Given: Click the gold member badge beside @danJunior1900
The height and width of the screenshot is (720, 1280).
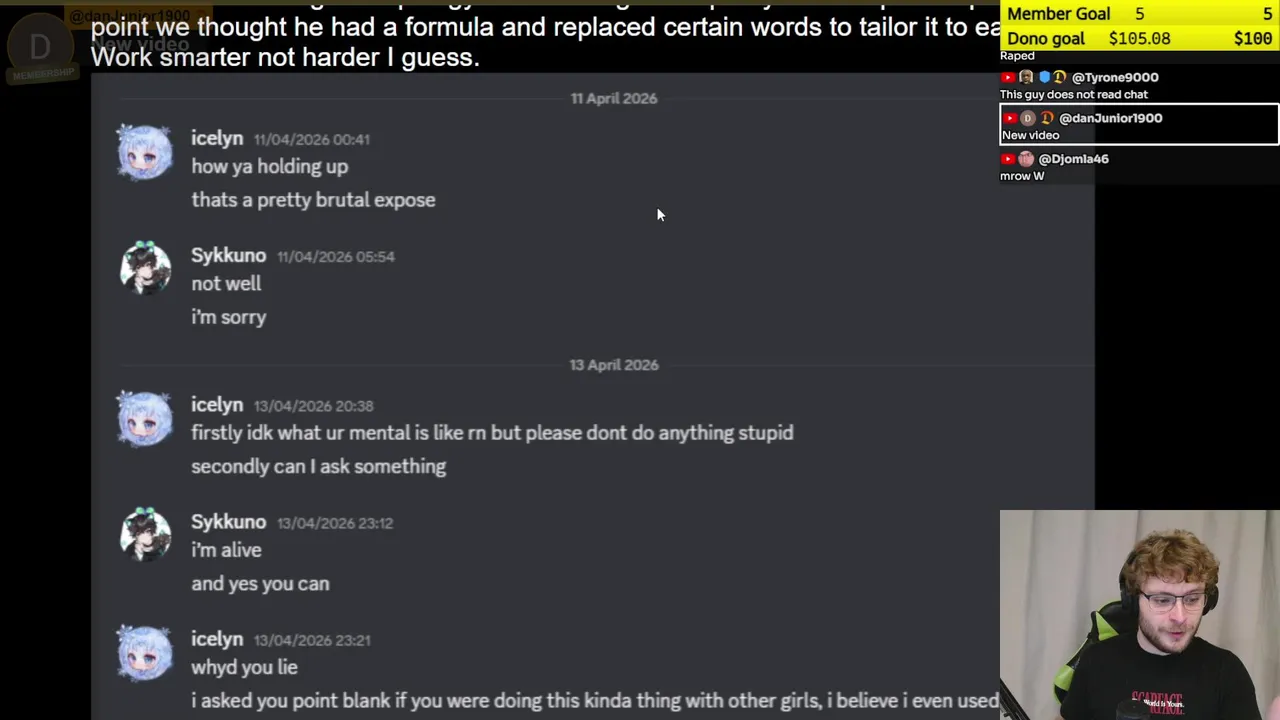Looking at the screenshot, I should 1047,118.
